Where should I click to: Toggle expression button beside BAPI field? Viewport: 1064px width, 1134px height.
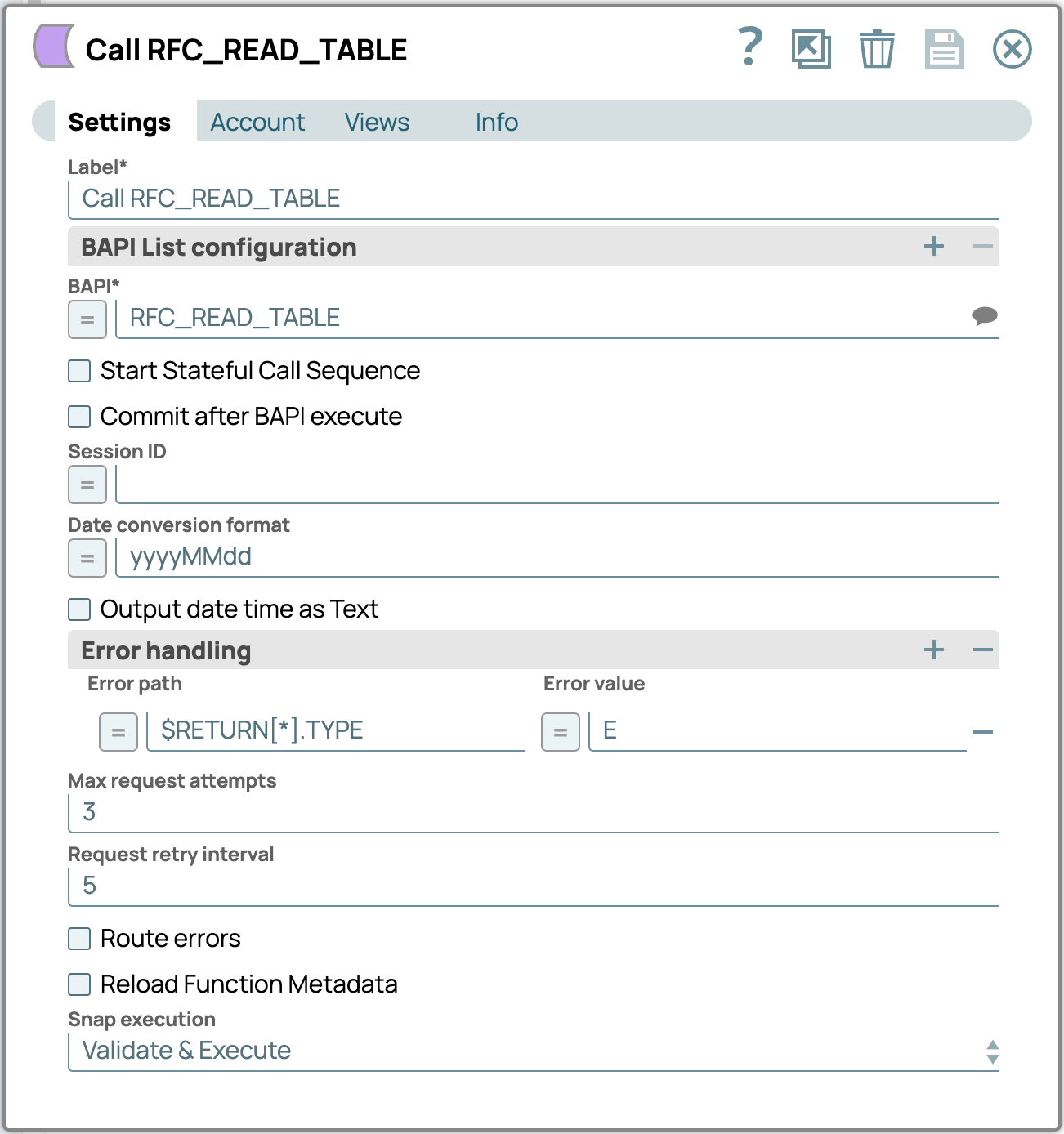click(87, 319)
